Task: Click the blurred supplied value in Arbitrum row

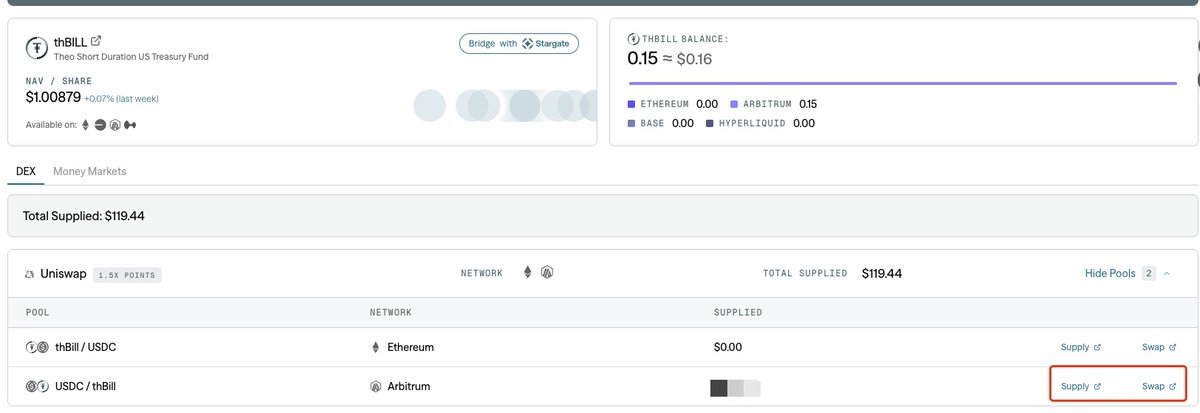Action: tap(735, 387)
